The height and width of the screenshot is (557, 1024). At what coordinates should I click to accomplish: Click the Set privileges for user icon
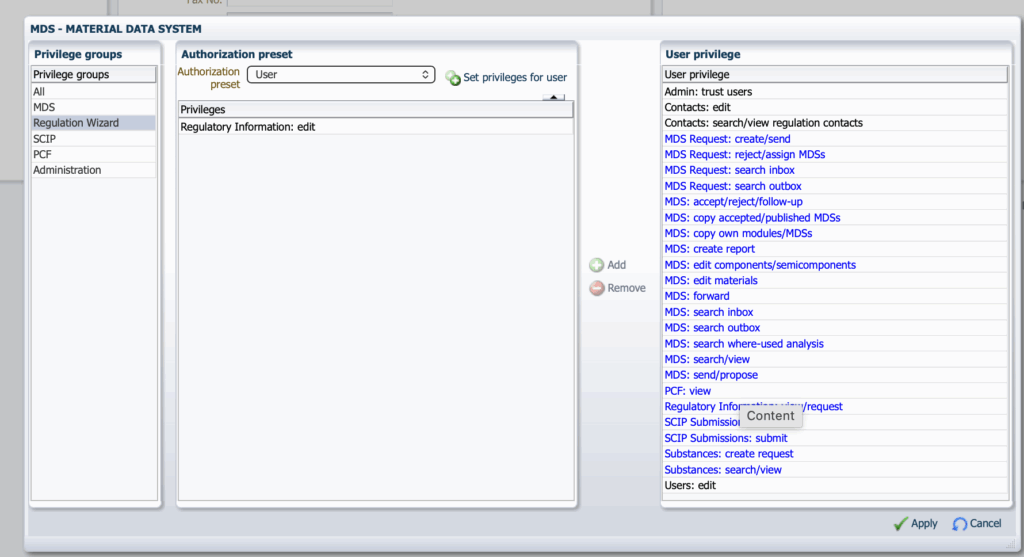(453, 78)
